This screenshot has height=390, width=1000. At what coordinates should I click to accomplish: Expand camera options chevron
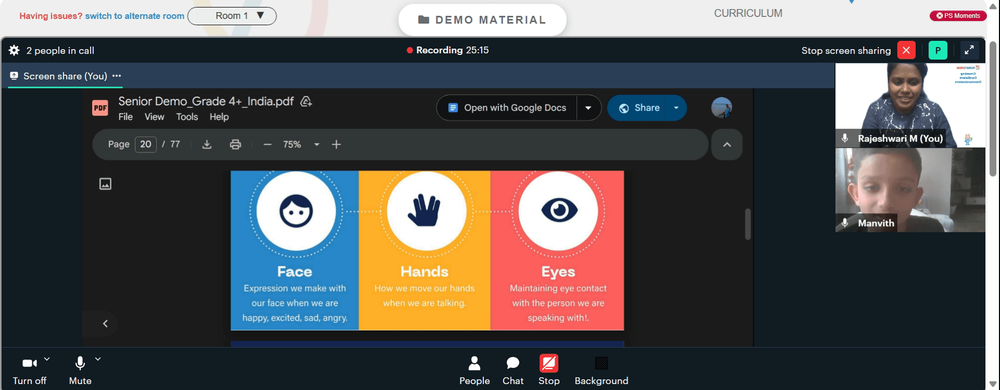coord(47,359)
